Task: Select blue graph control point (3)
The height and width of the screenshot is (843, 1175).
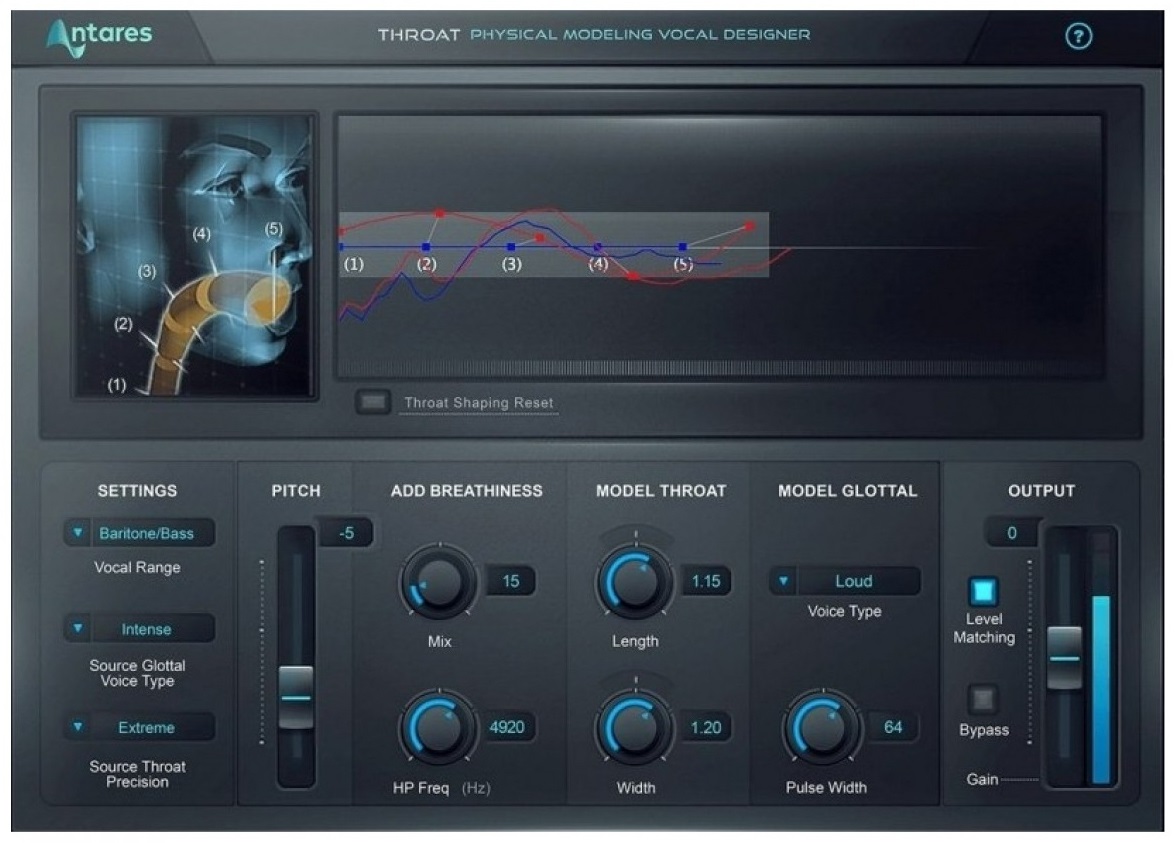Action: pos(511,247)
